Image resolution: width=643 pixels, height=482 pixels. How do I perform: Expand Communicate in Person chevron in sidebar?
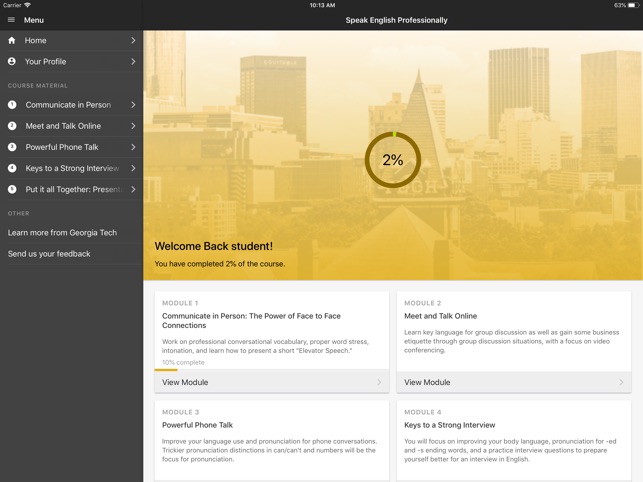pyautogui.click(x=133, y=105)
